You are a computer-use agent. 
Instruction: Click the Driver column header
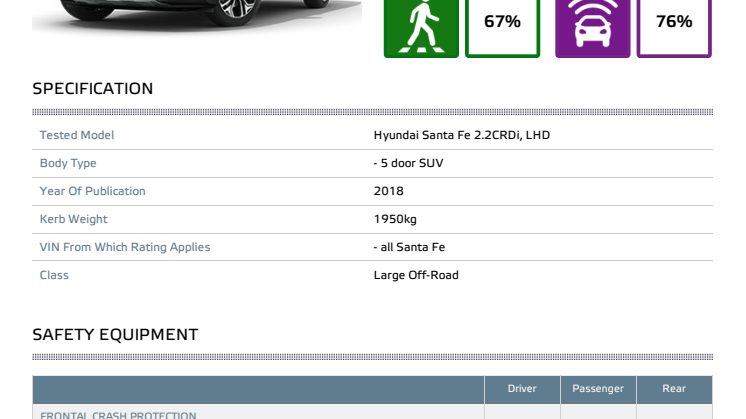tap(522, 389)
